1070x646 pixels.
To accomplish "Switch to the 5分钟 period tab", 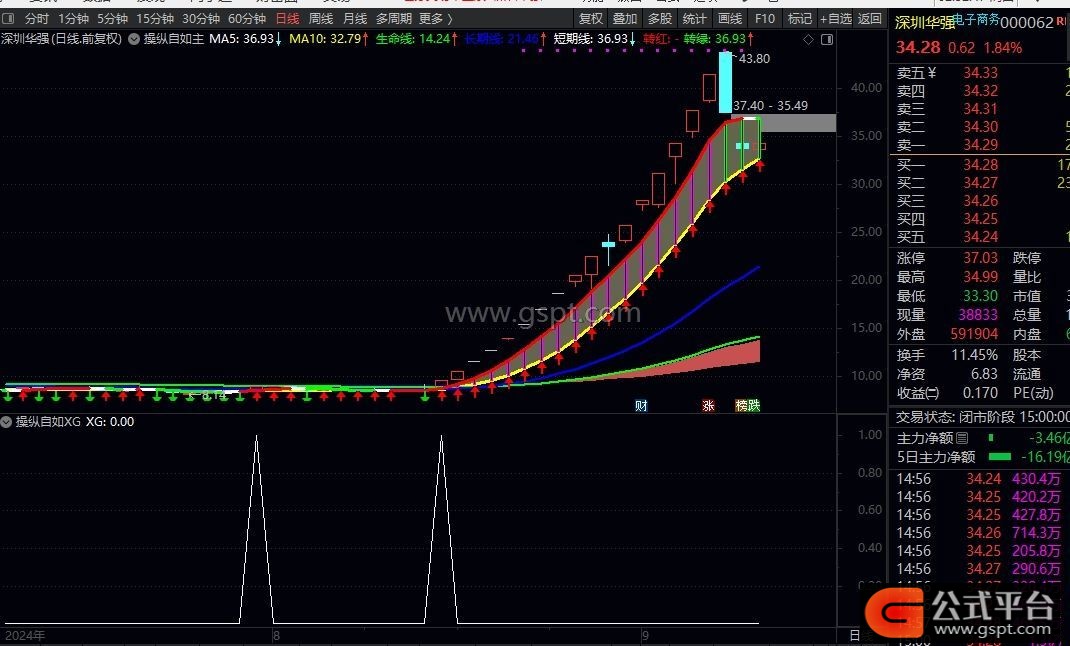I will (x=112, y=18).
